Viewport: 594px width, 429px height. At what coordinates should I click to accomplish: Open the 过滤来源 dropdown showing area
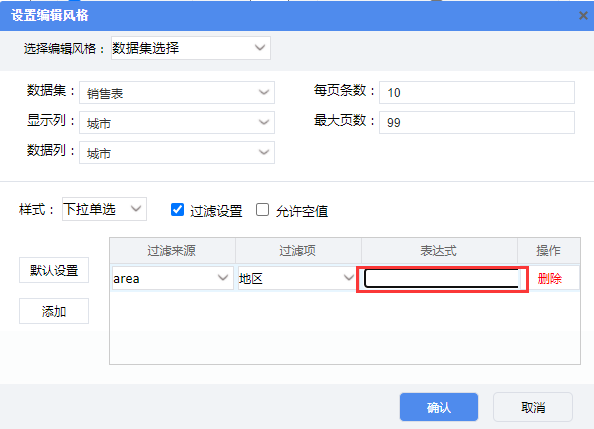coord(173,278)
